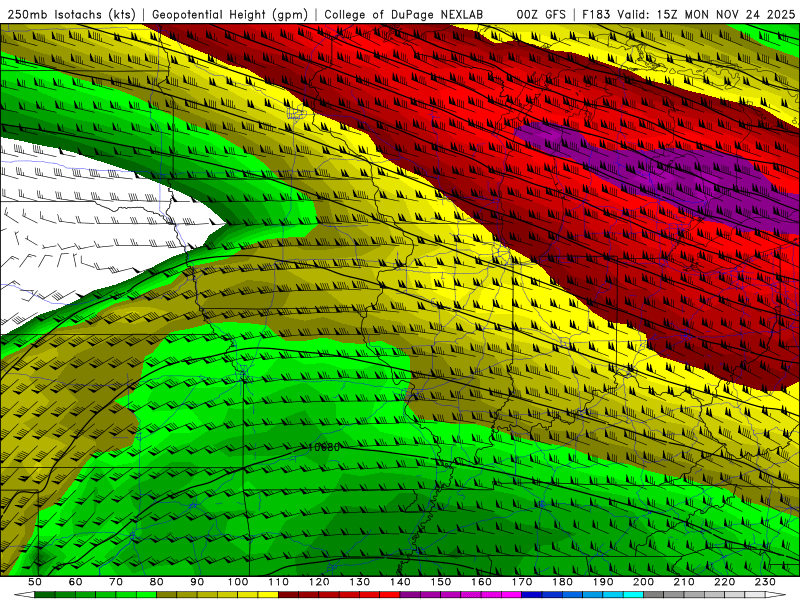Image resolution: width=800 pixels, height=600 pixels.
Task: Click the dark red swatch just right of 110
Action: click(289, 595)
